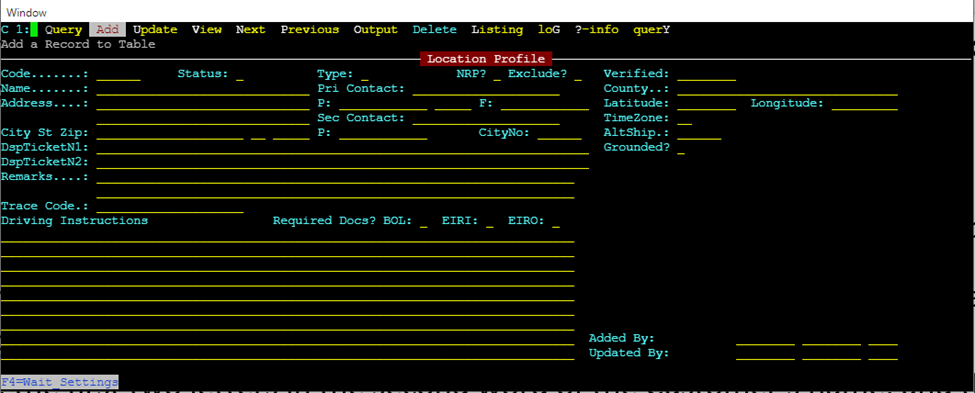975x393 pixels.
Task: Toggle the Exclude? flag field
Action: click(578, 75)
